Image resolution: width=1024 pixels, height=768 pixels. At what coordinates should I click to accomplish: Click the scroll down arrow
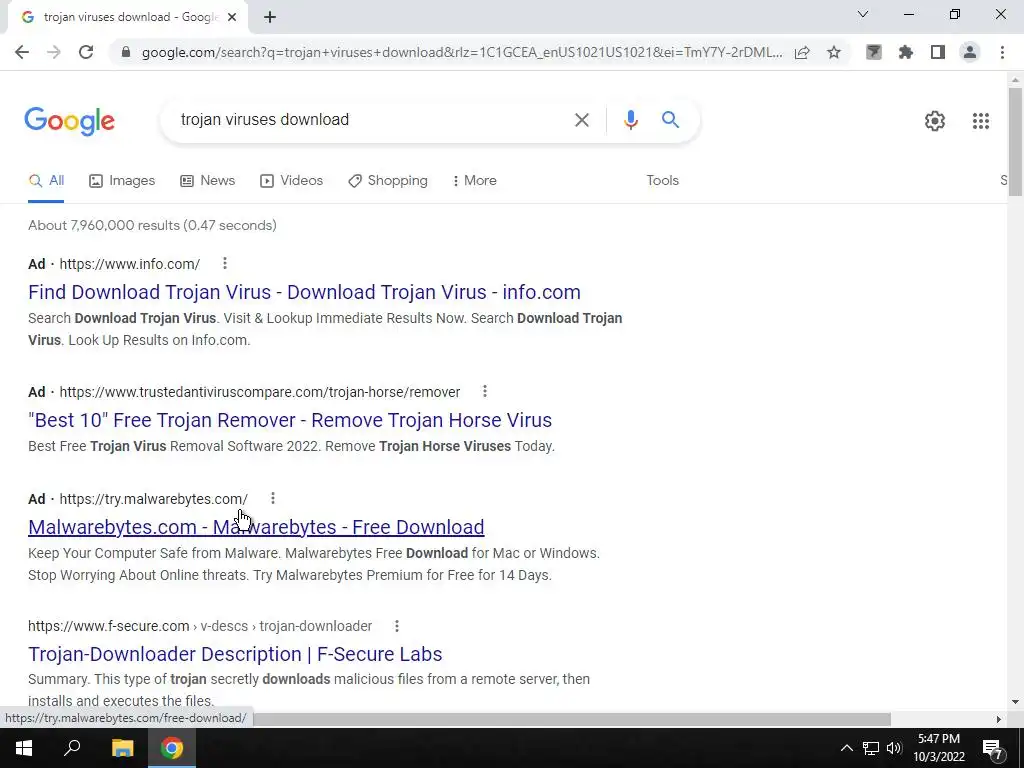pos(1015,703)
